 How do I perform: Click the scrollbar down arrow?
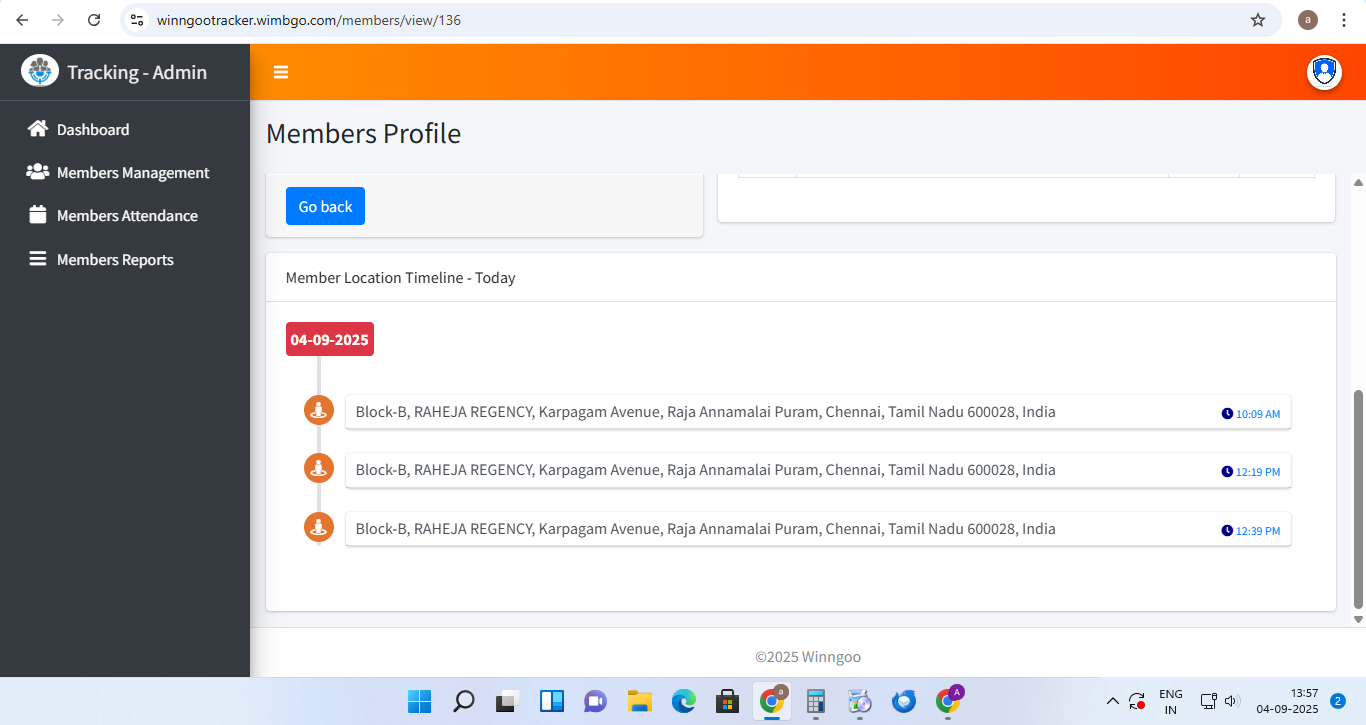[1358, 620]
